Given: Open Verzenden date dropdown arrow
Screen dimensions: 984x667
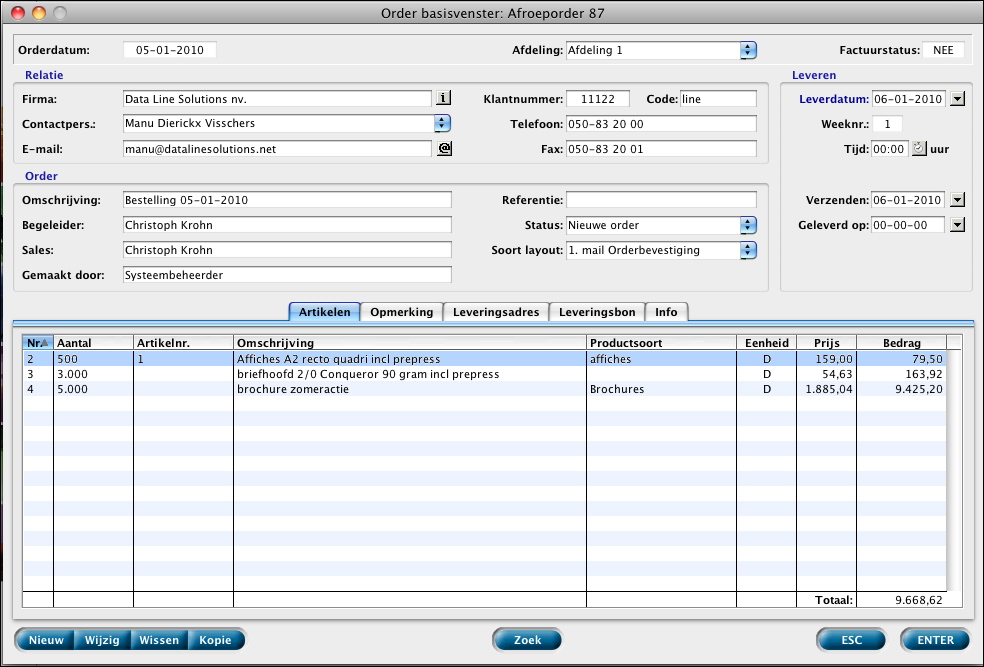Looking at the screenshot, I should coord(957,200).
